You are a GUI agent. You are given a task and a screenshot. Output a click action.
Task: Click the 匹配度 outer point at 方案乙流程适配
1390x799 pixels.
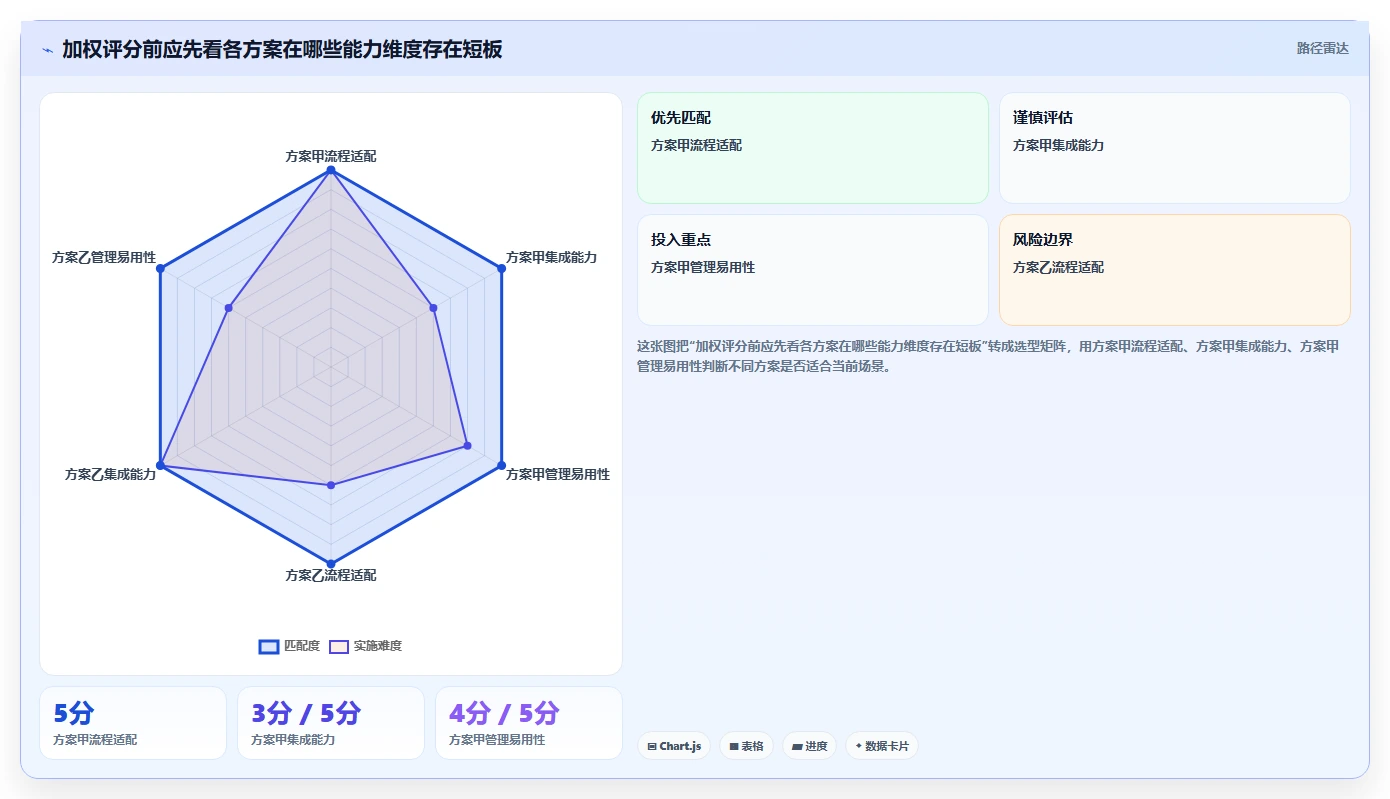(331, 564)
